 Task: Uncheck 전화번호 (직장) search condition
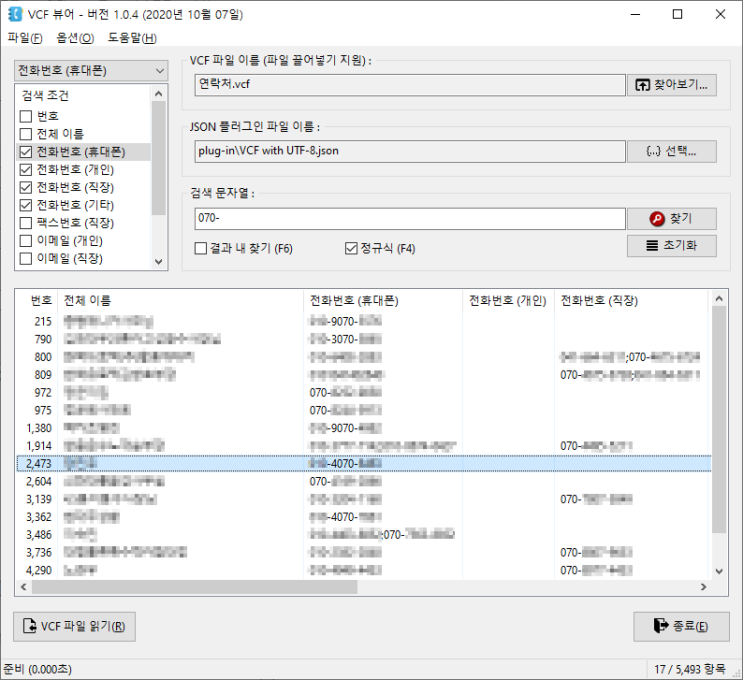[26, 187]
